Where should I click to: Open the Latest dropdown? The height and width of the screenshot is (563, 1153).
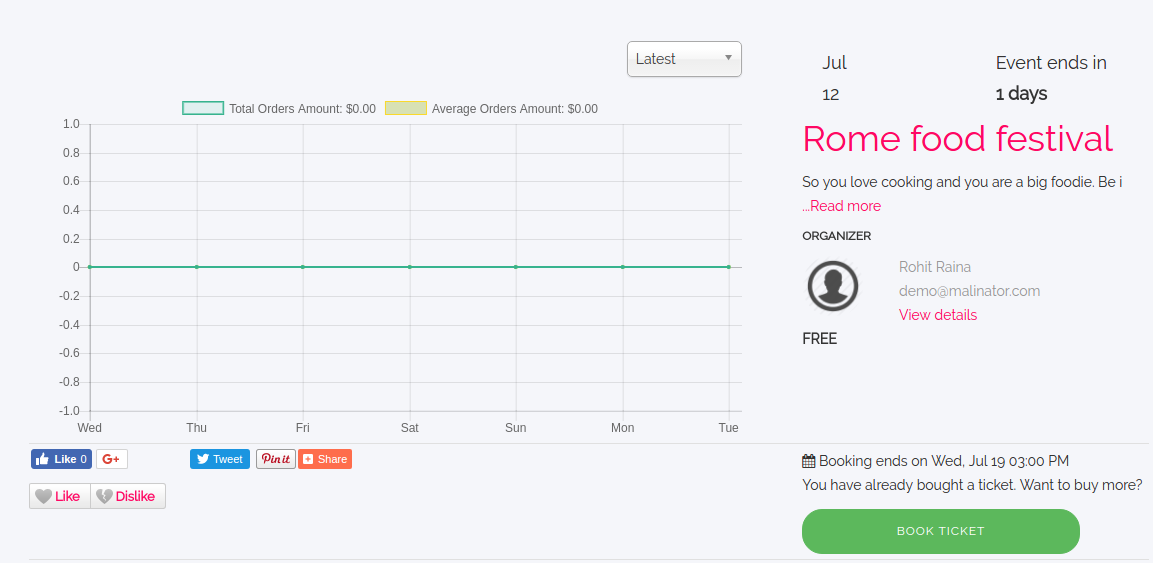tap(684, 59)
